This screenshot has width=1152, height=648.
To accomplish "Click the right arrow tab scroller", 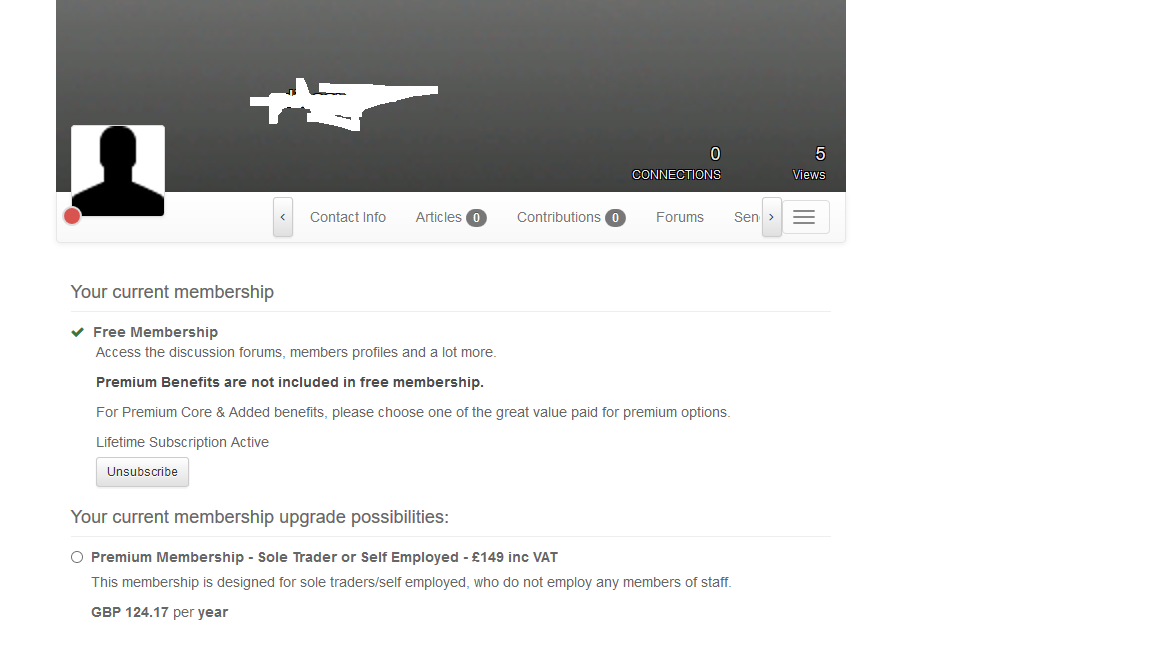I will [x=771, y=217].
